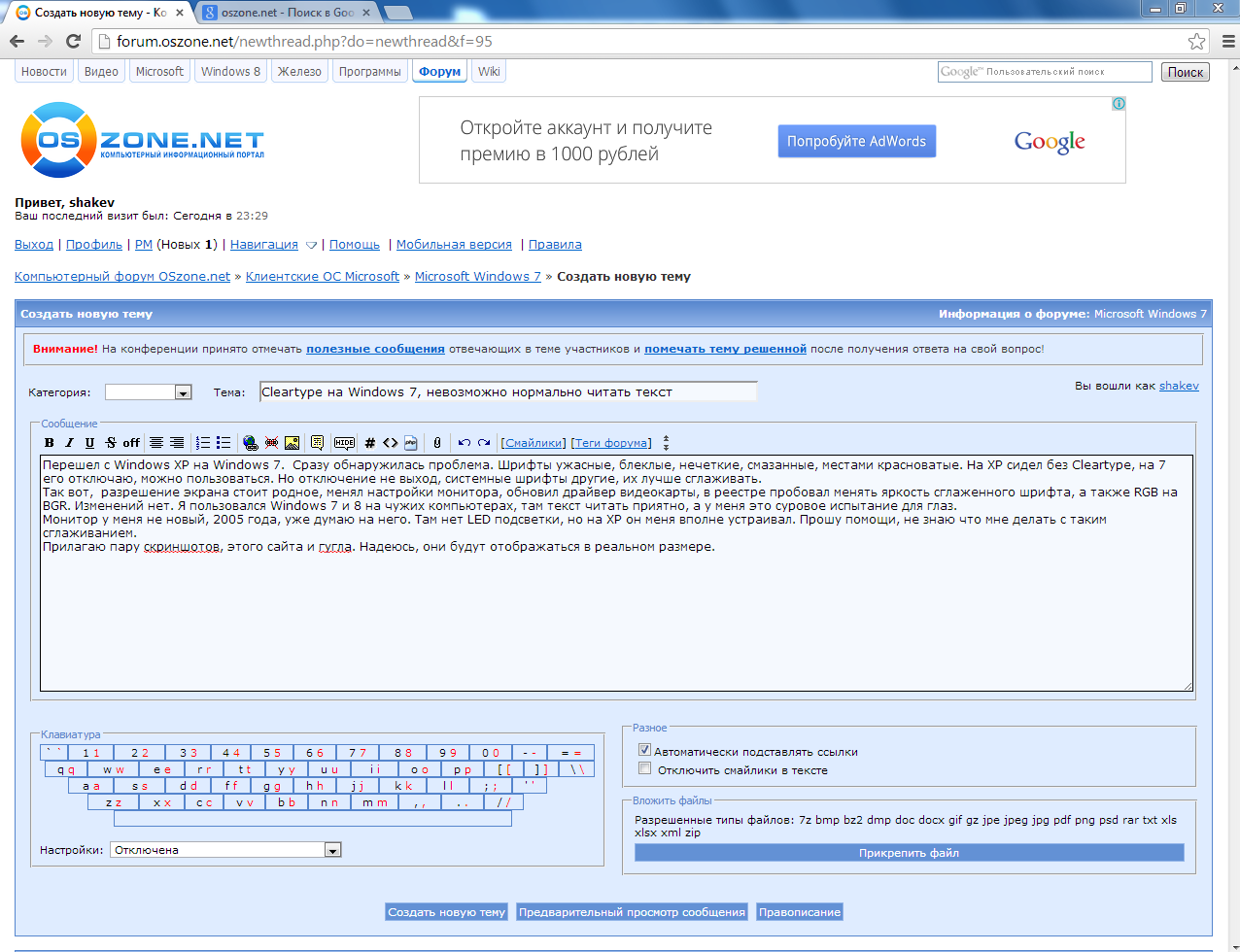This screenshot has width=1240, height=952.
Task: Bookmark this page with star icon
Action: click(x=1197, y=42)
